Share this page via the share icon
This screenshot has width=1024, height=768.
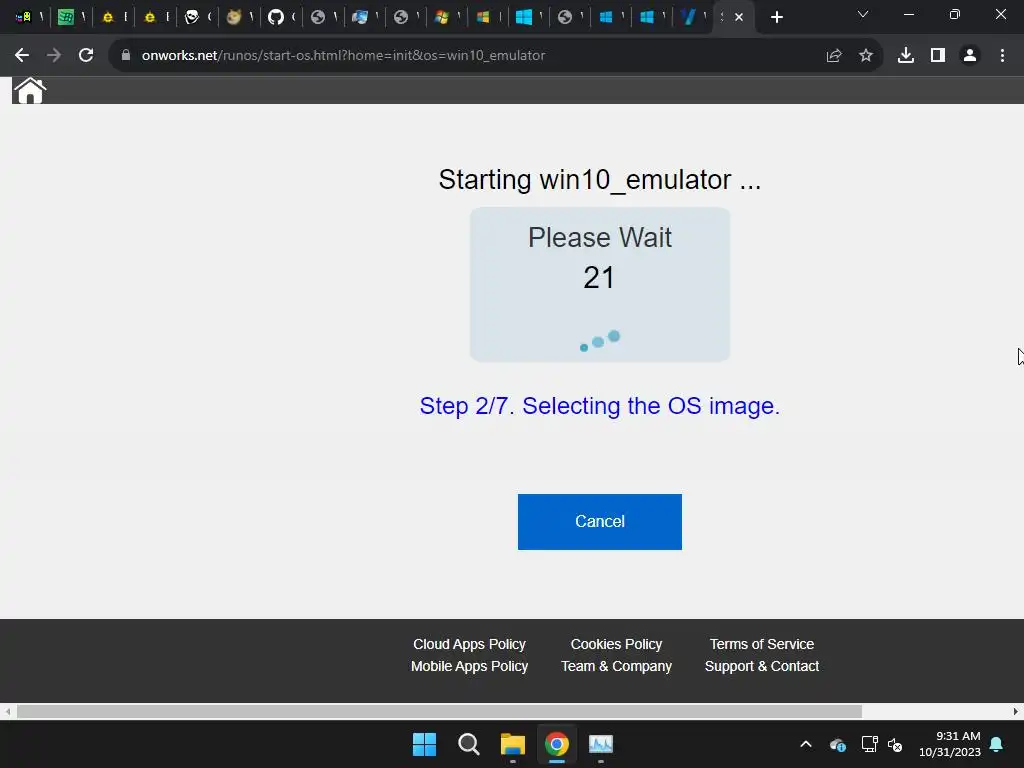tap(834, 56)
